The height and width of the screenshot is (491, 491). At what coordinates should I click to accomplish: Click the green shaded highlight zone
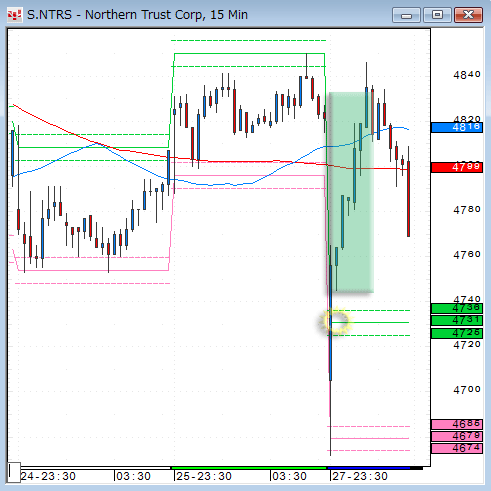[x=351, y=193]
